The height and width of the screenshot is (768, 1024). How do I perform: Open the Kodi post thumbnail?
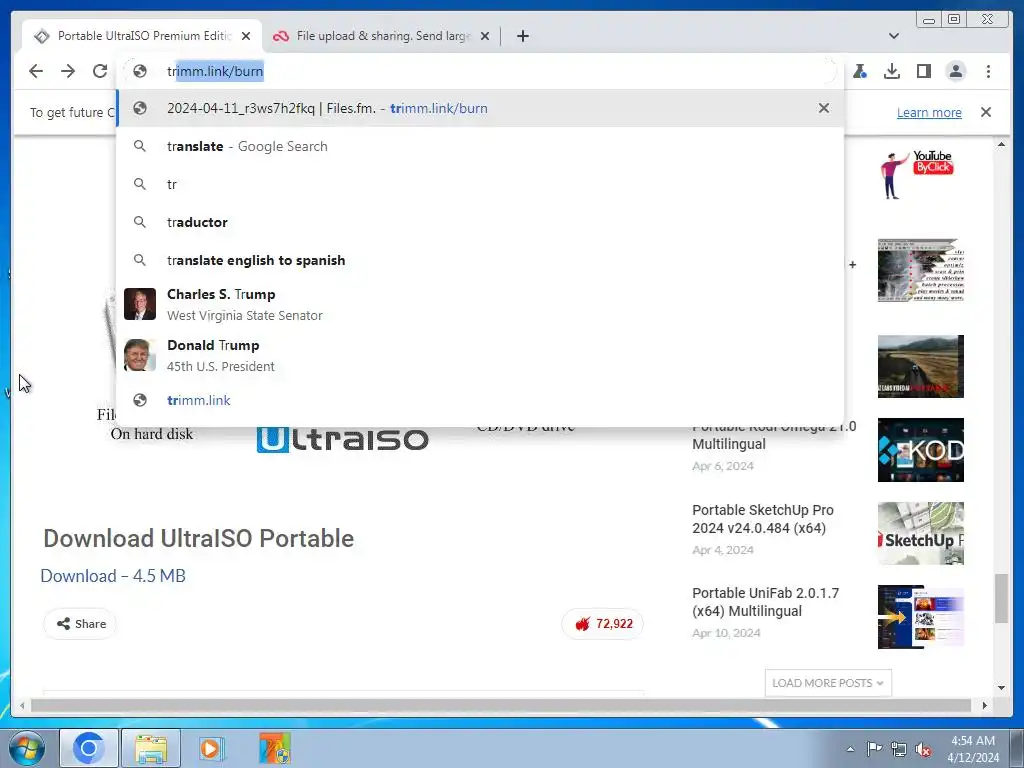pyautogui.click(x=920, y=450)
